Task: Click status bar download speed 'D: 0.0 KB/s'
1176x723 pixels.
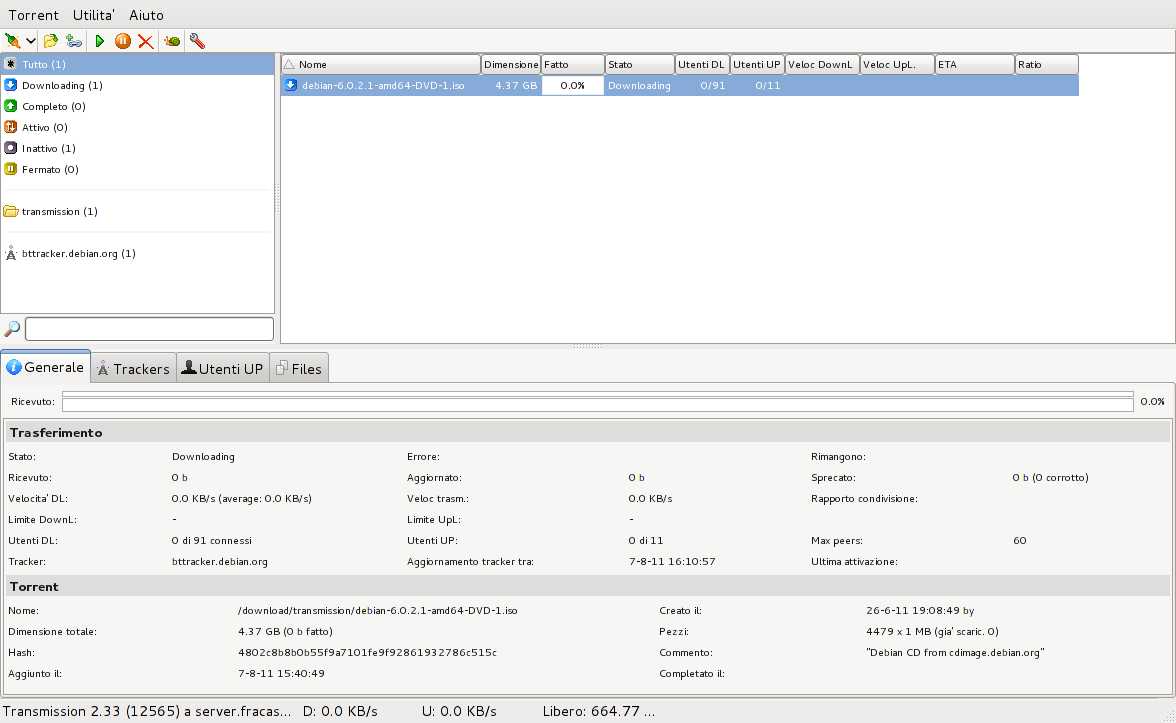Action: pyautogui.click(x=340, y=711)
